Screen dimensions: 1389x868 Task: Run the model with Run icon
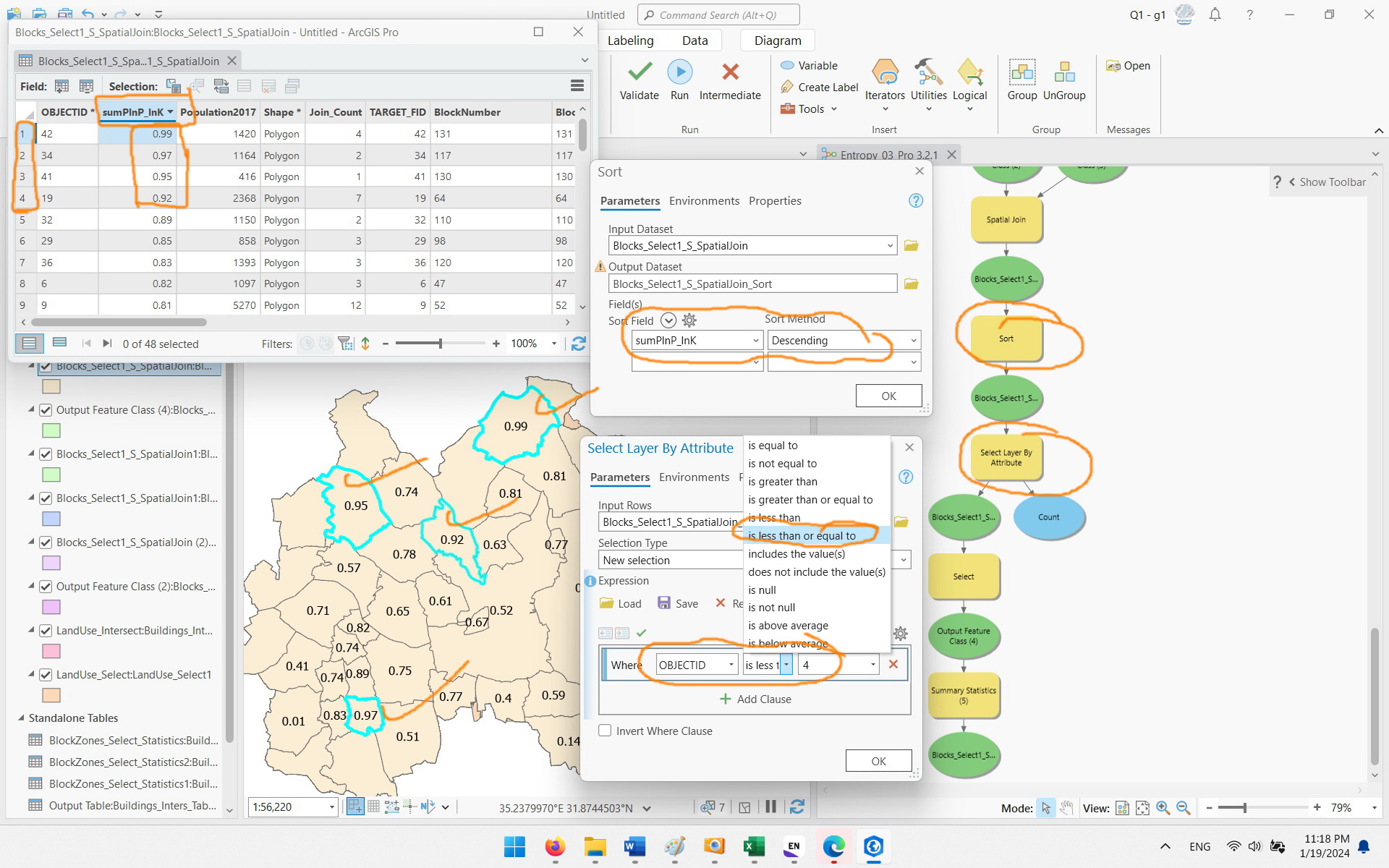click(x=679, y=72)
